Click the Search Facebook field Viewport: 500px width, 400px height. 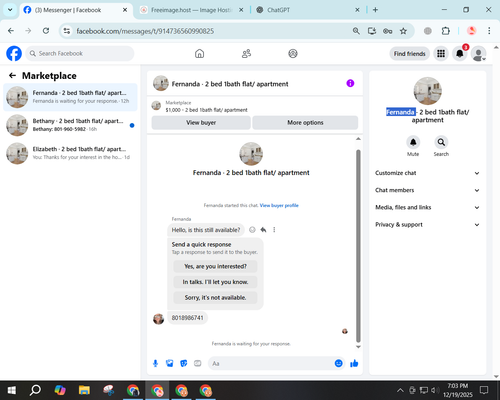tap(80, 53)
